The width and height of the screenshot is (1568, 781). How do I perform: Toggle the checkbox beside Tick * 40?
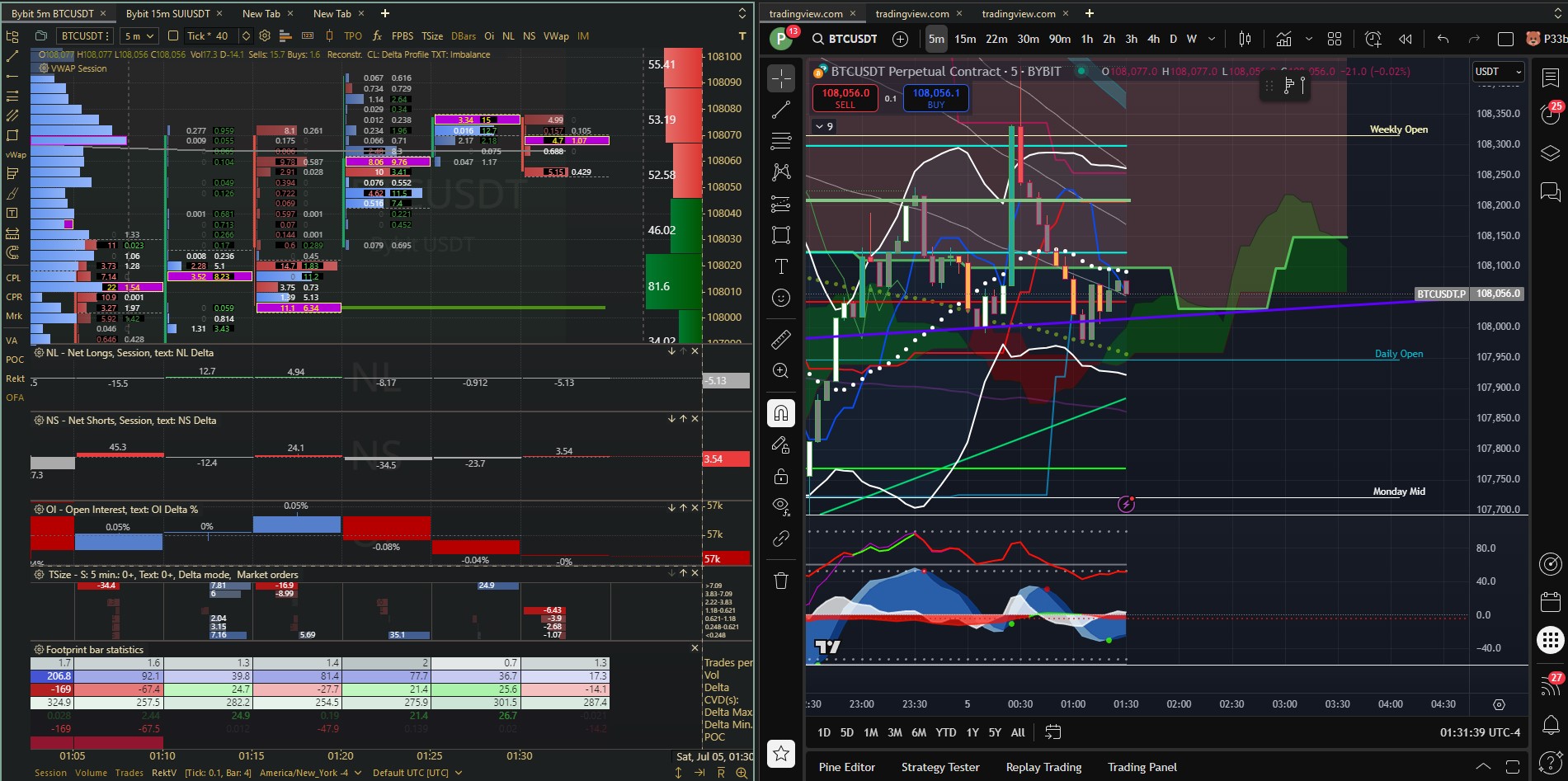[173, 36]
